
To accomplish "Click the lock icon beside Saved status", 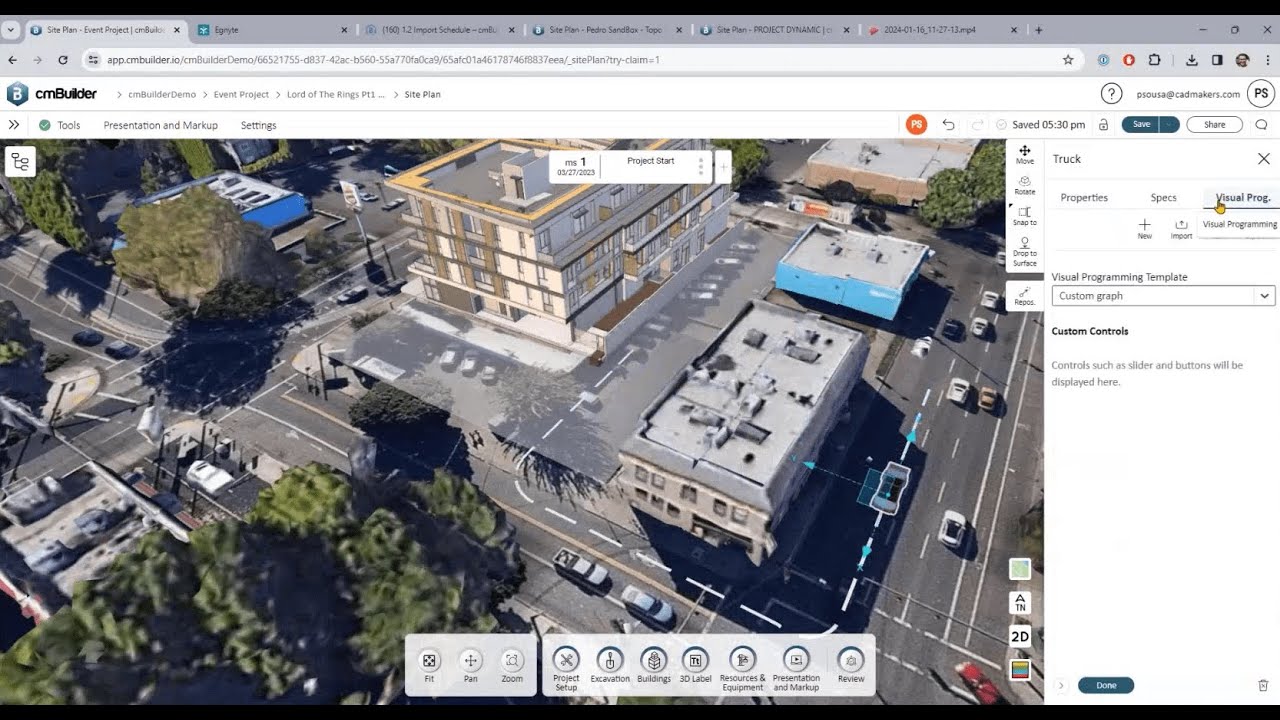I will click(x=1103, y=125).
